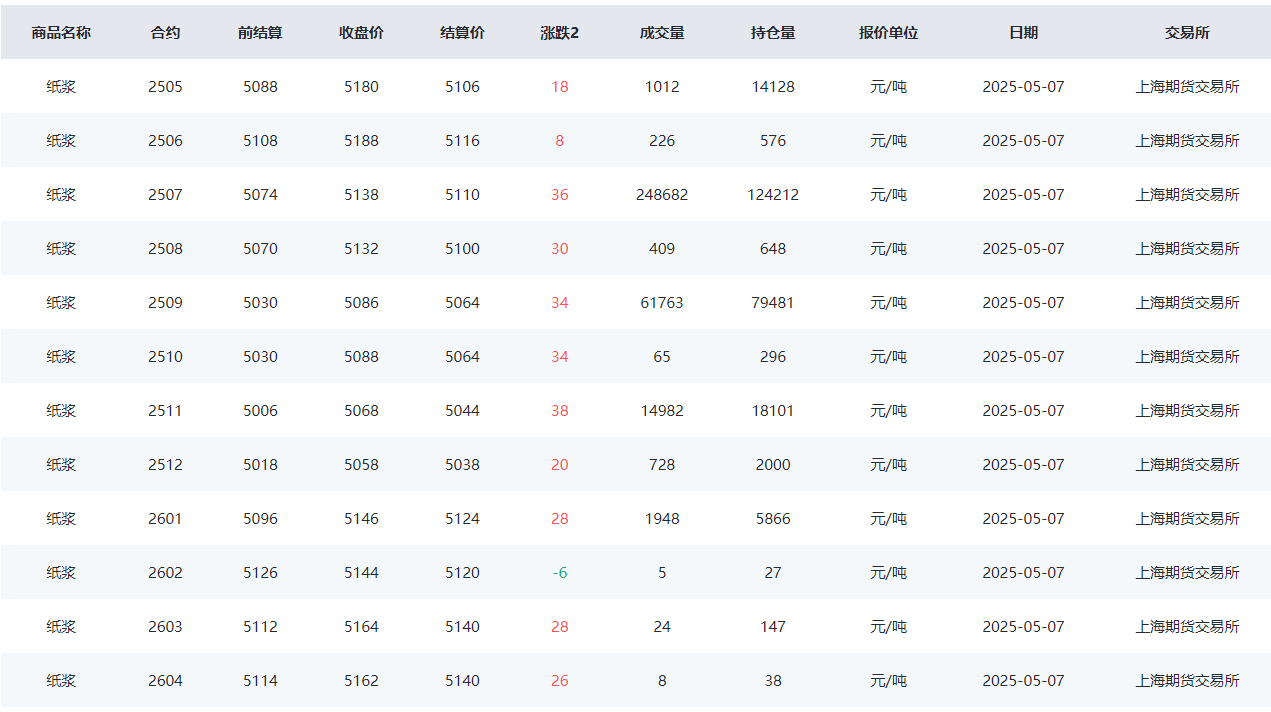The image size is (1271, 712).
Task: Click previous settlement value 5070
Action: click(260, 249)
